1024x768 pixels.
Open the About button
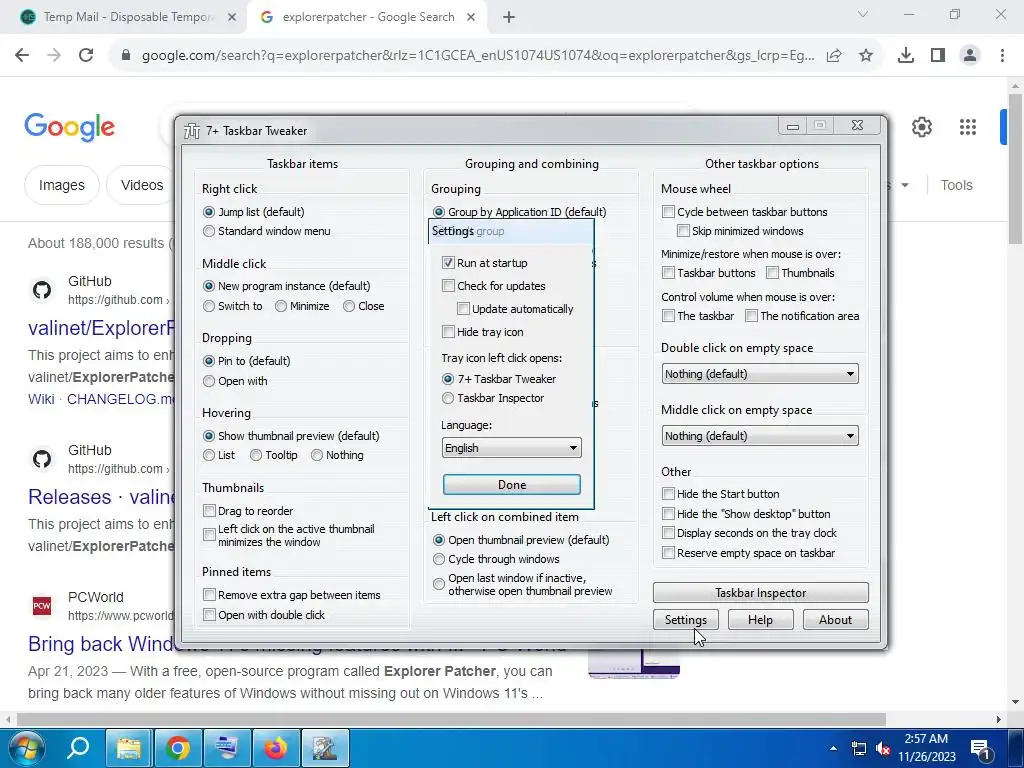pos(835,620)
